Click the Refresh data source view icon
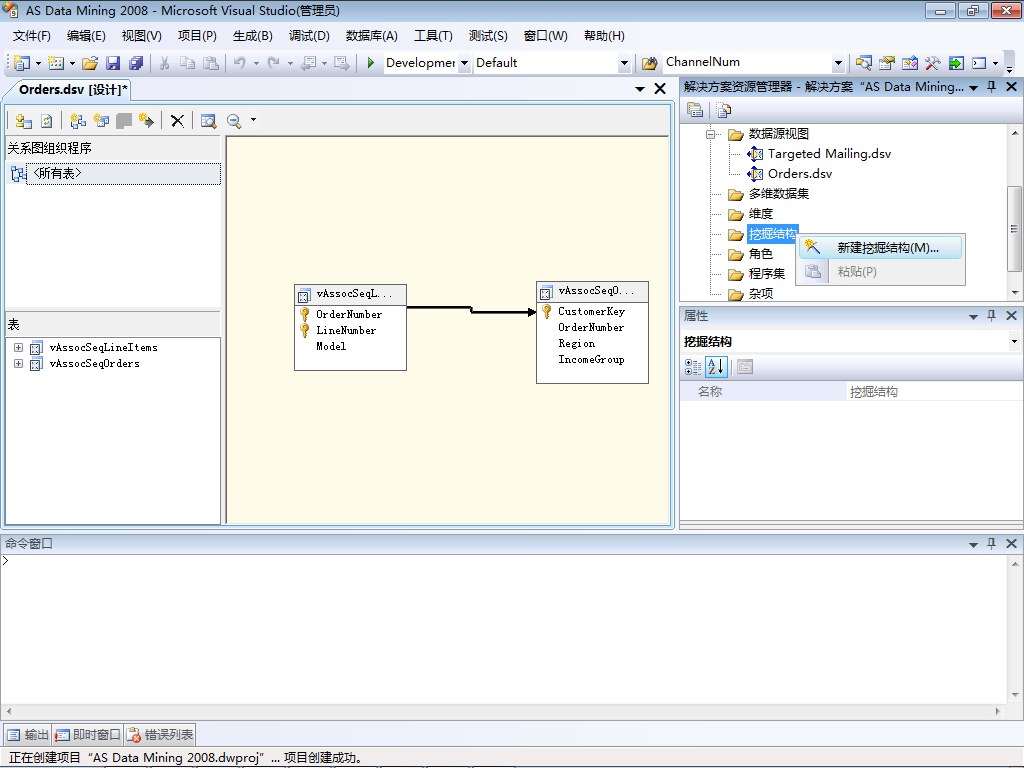 [x=46, y=121]
